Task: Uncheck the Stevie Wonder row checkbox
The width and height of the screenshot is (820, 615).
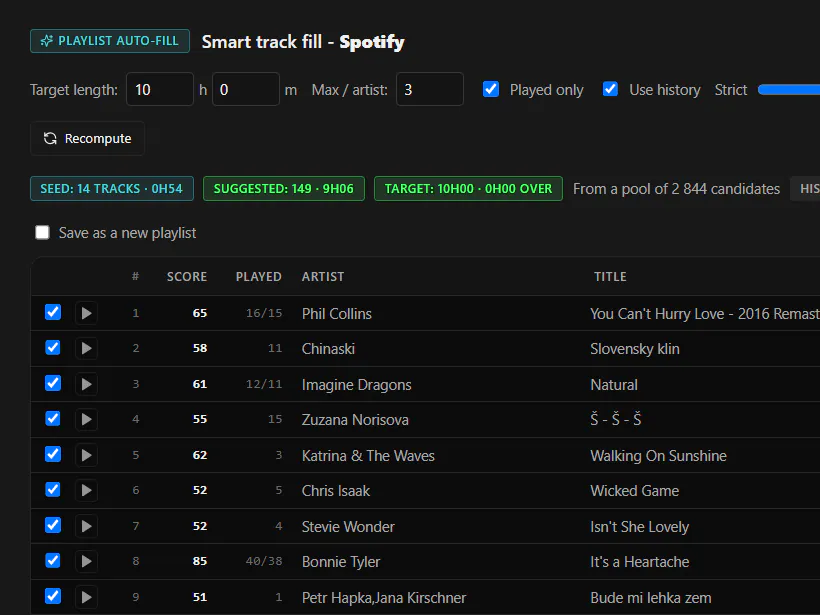Action: (53, 525)
